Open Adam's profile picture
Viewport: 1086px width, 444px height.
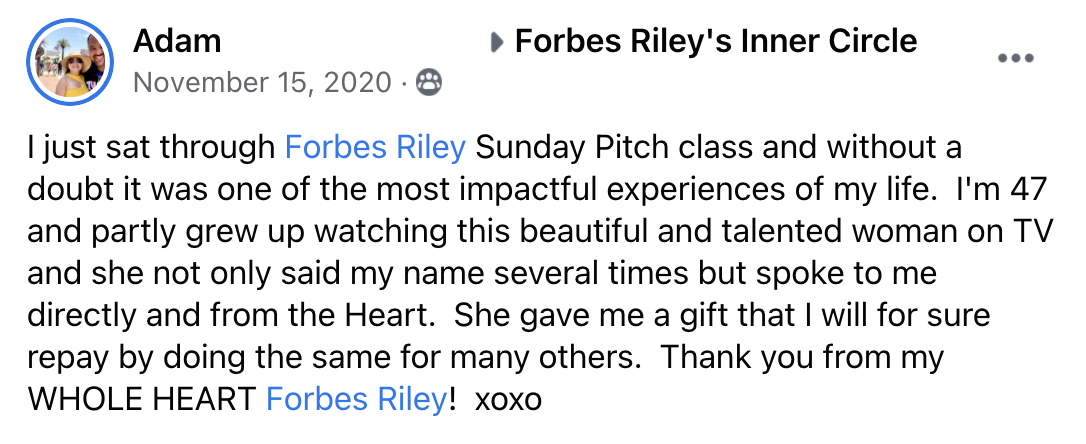pos(70,62)
